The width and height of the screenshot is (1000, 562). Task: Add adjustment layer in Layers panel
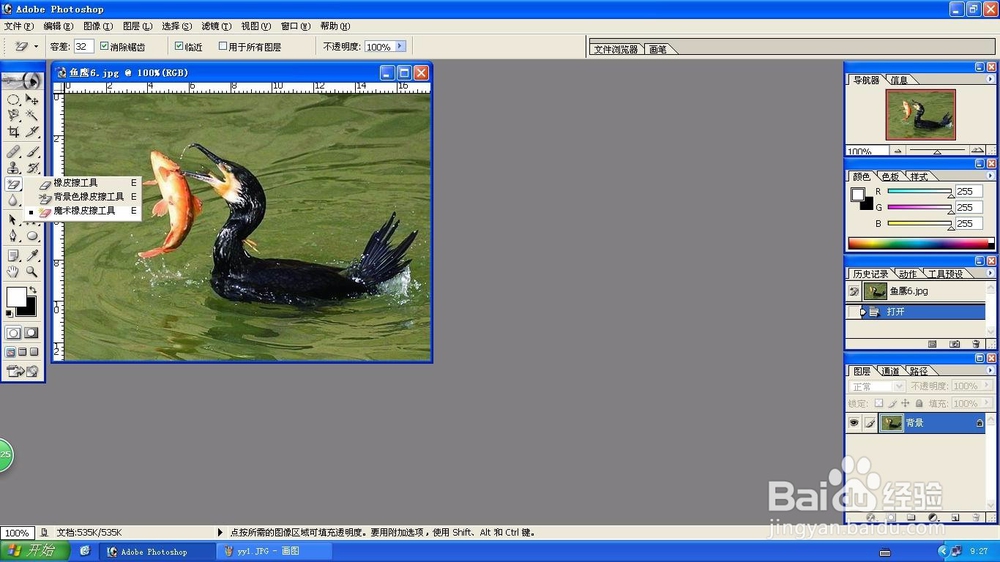click(933, 517)
